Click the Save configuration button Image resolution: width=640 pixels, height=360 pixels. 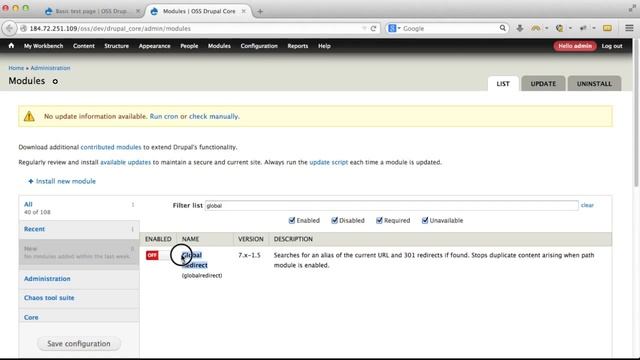[x=79, y=344]
